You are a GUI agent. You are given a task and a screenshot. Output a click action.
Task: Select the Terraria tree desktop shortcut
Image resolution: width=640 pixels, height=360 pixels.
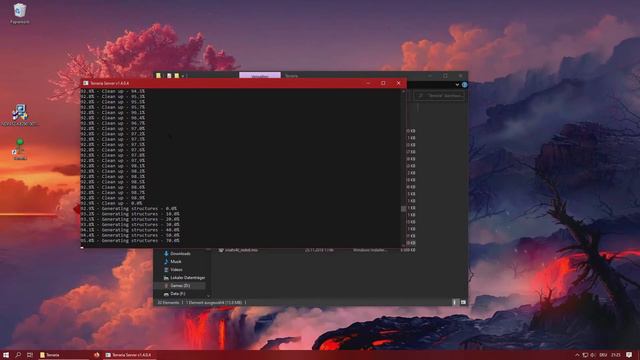[20, 147]
